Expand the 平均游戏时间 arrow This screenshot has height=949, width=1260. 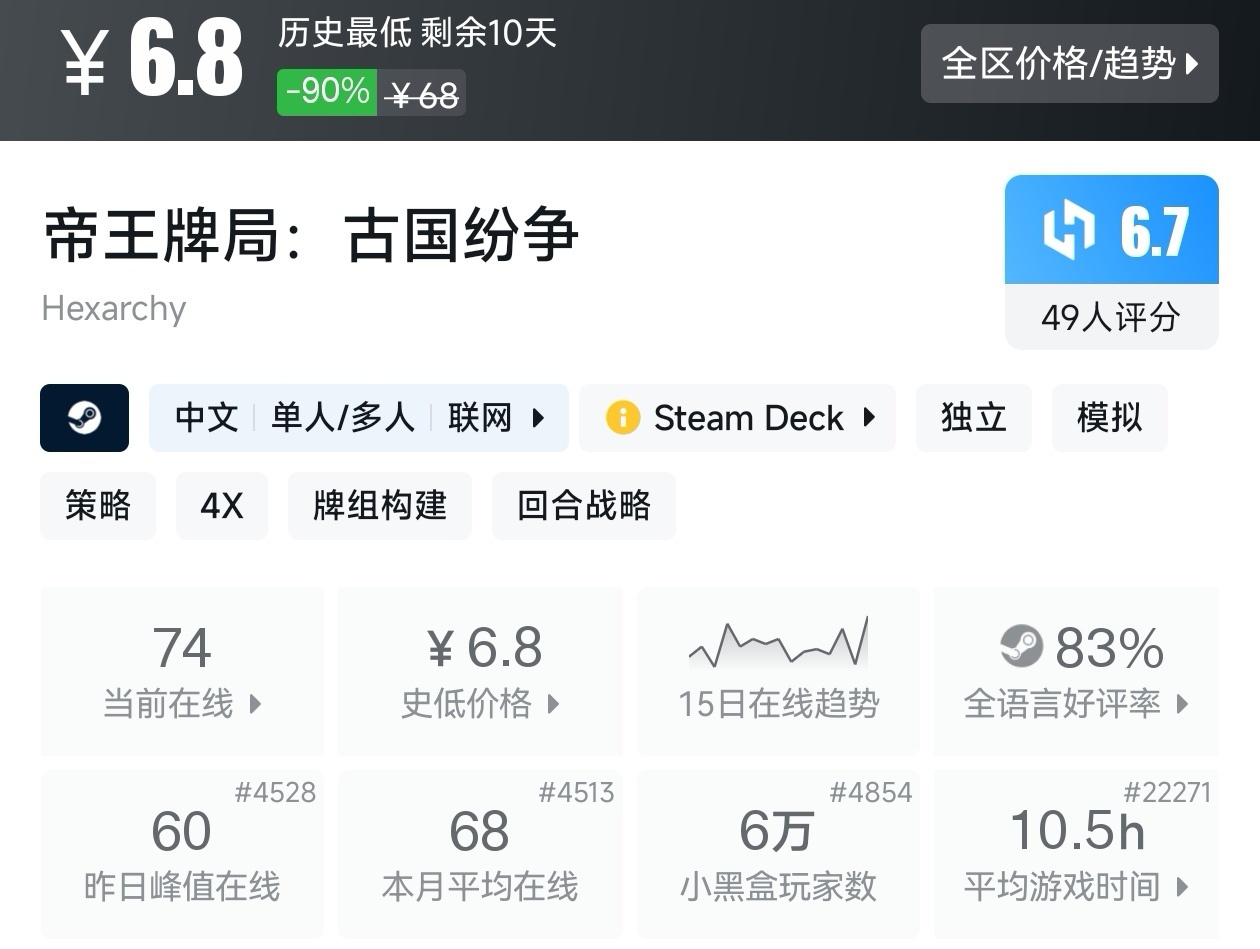[1182, 887]
